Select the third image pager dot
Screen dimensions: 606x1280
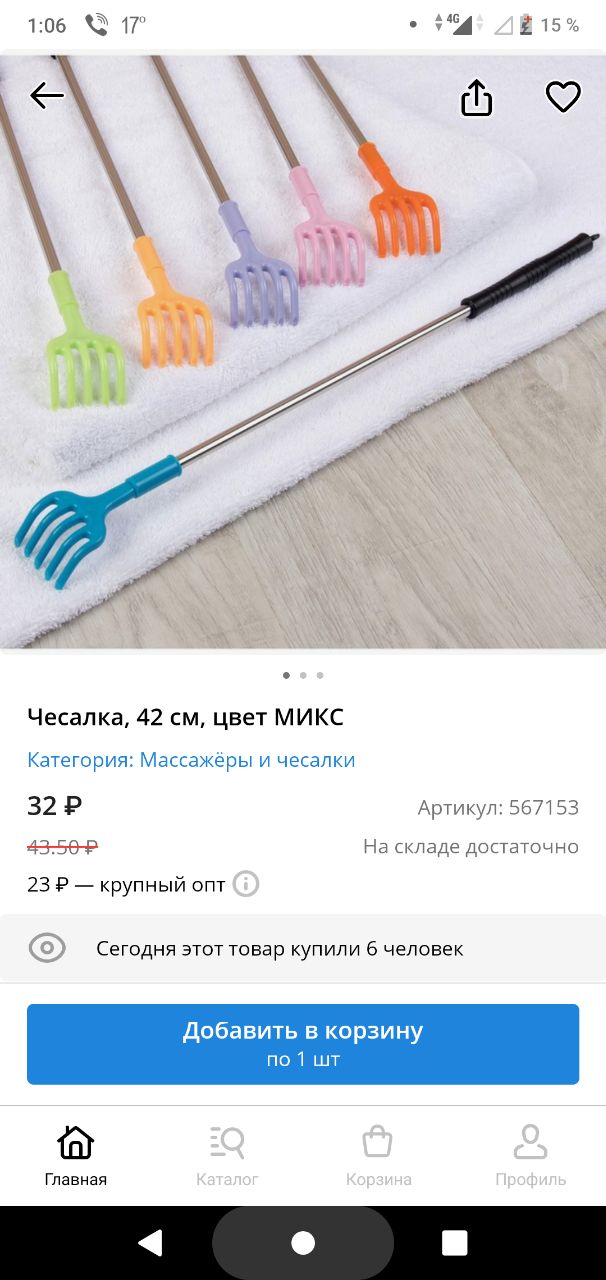320,675
